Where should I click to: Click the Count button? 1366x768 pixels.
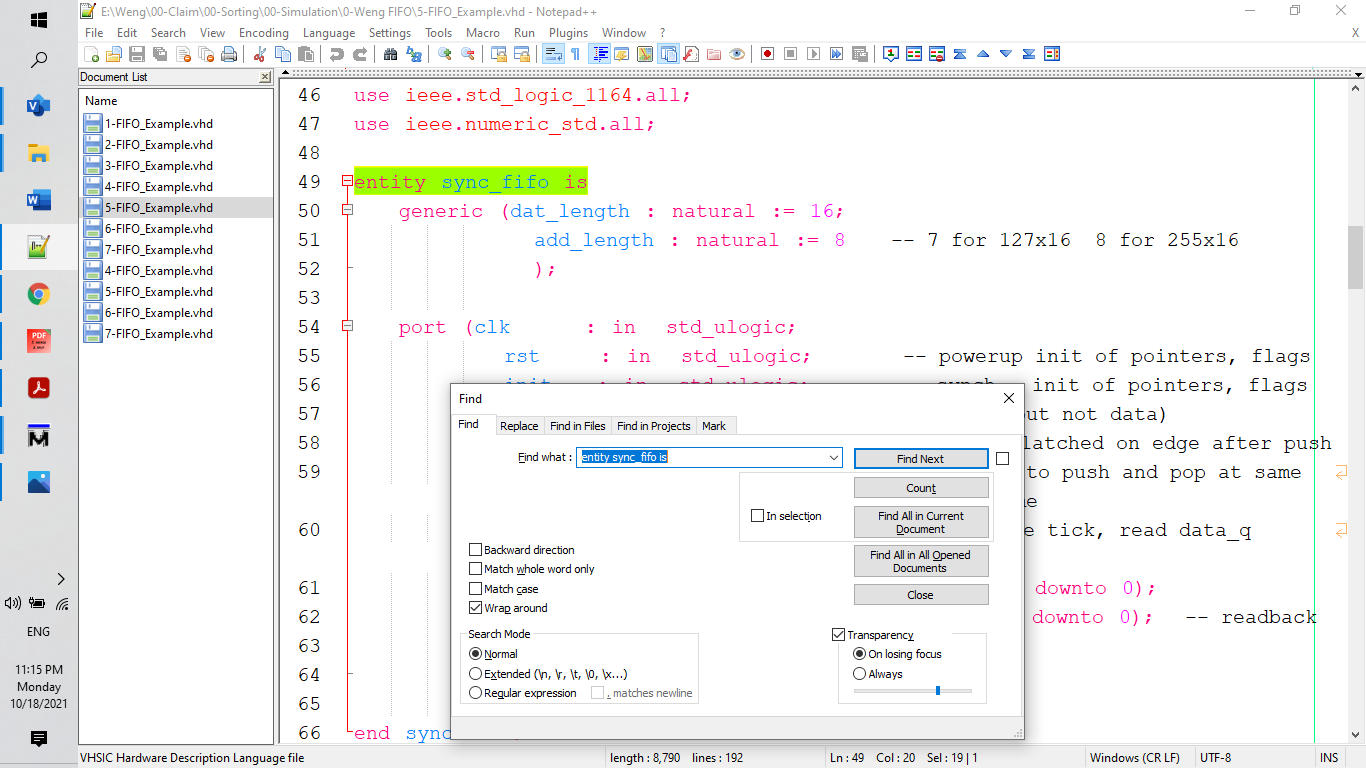coord(921,488)
